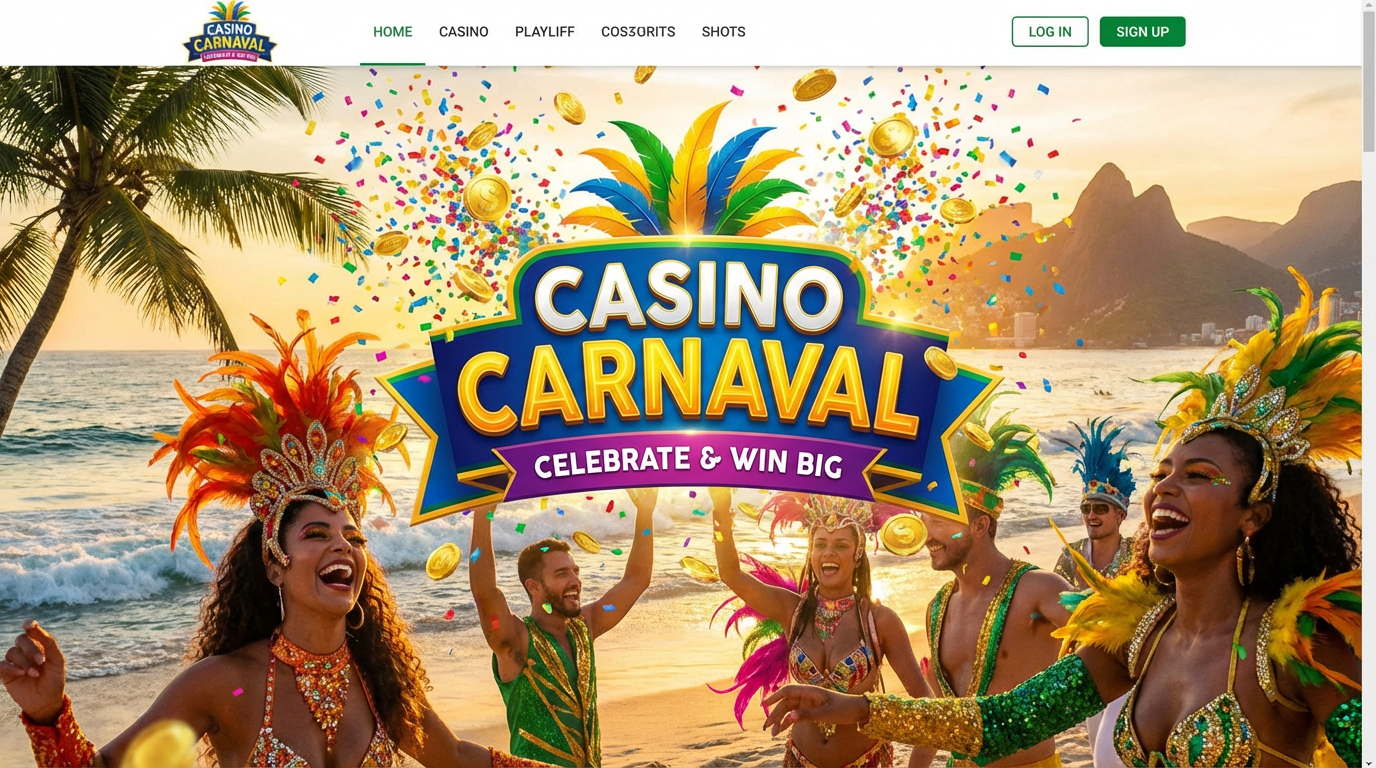Open the HOME nav tab
This screenshot has width=1376, height=768.
click(x=392, y=32)
